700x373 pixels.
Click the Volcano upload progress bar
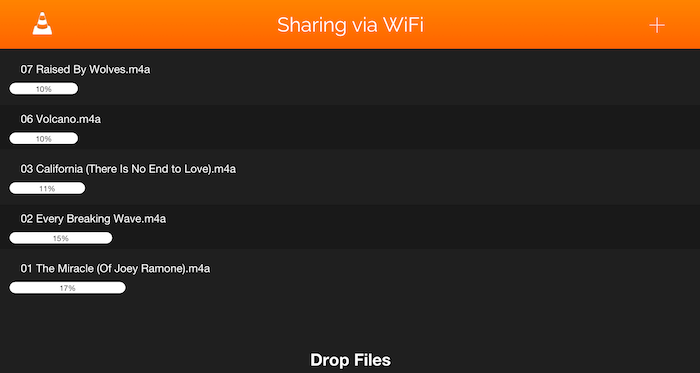point(44,139)
